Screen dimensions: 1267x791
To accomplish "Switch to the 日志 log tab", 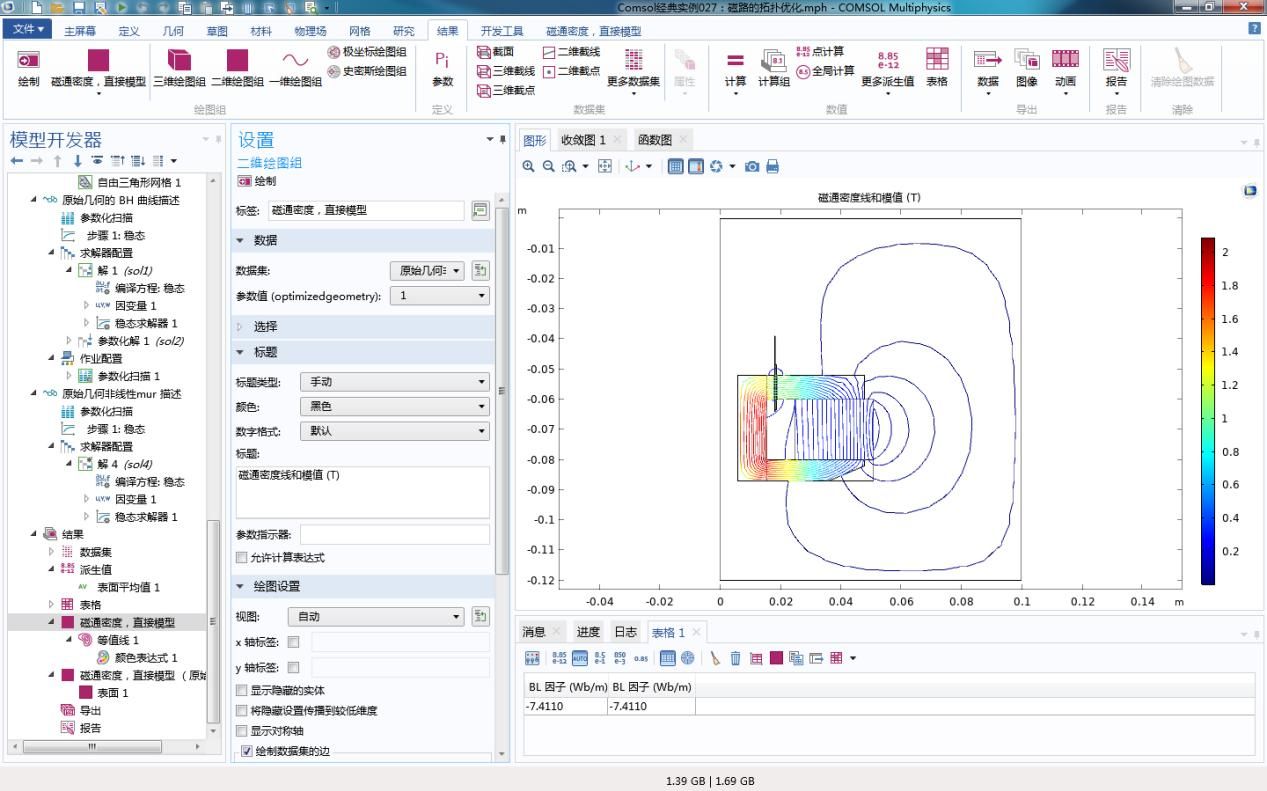I will [625, 631].
